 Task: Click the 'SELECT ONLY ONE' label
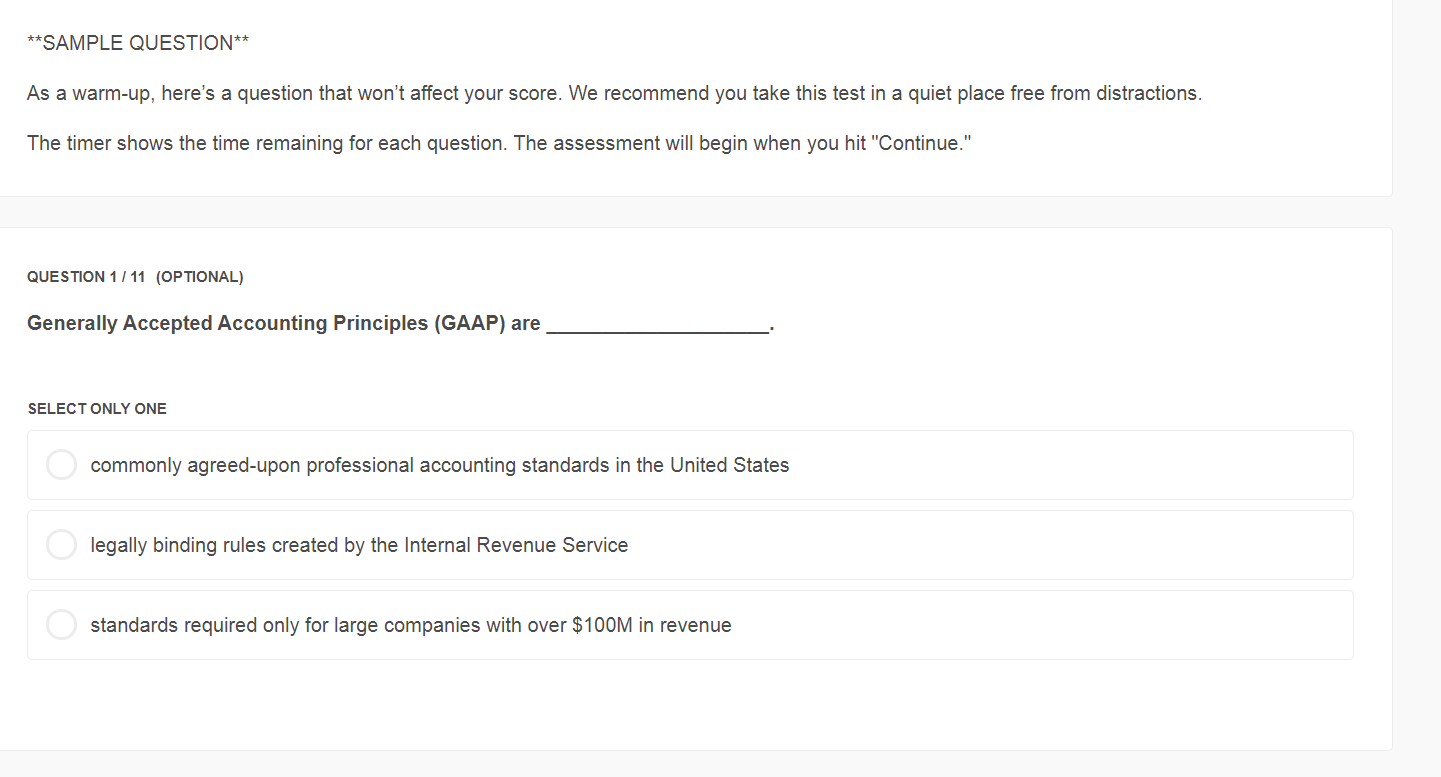point(97,408)
